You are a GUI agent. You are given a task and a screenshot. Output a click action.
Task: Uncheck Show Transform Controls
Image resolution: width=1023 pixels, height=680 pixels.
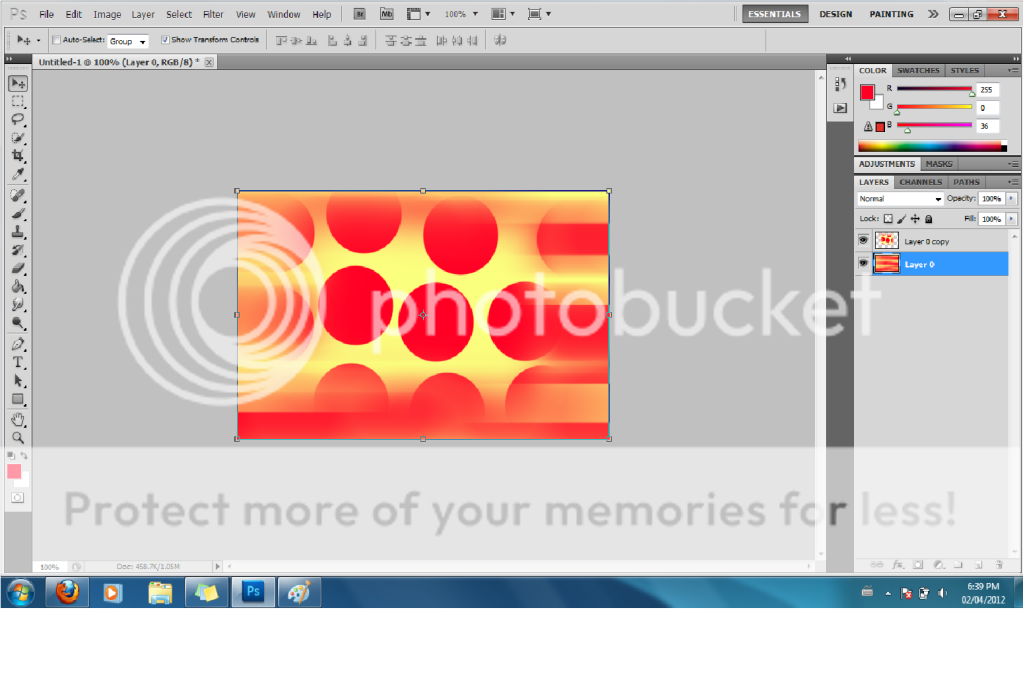[165, 40]
